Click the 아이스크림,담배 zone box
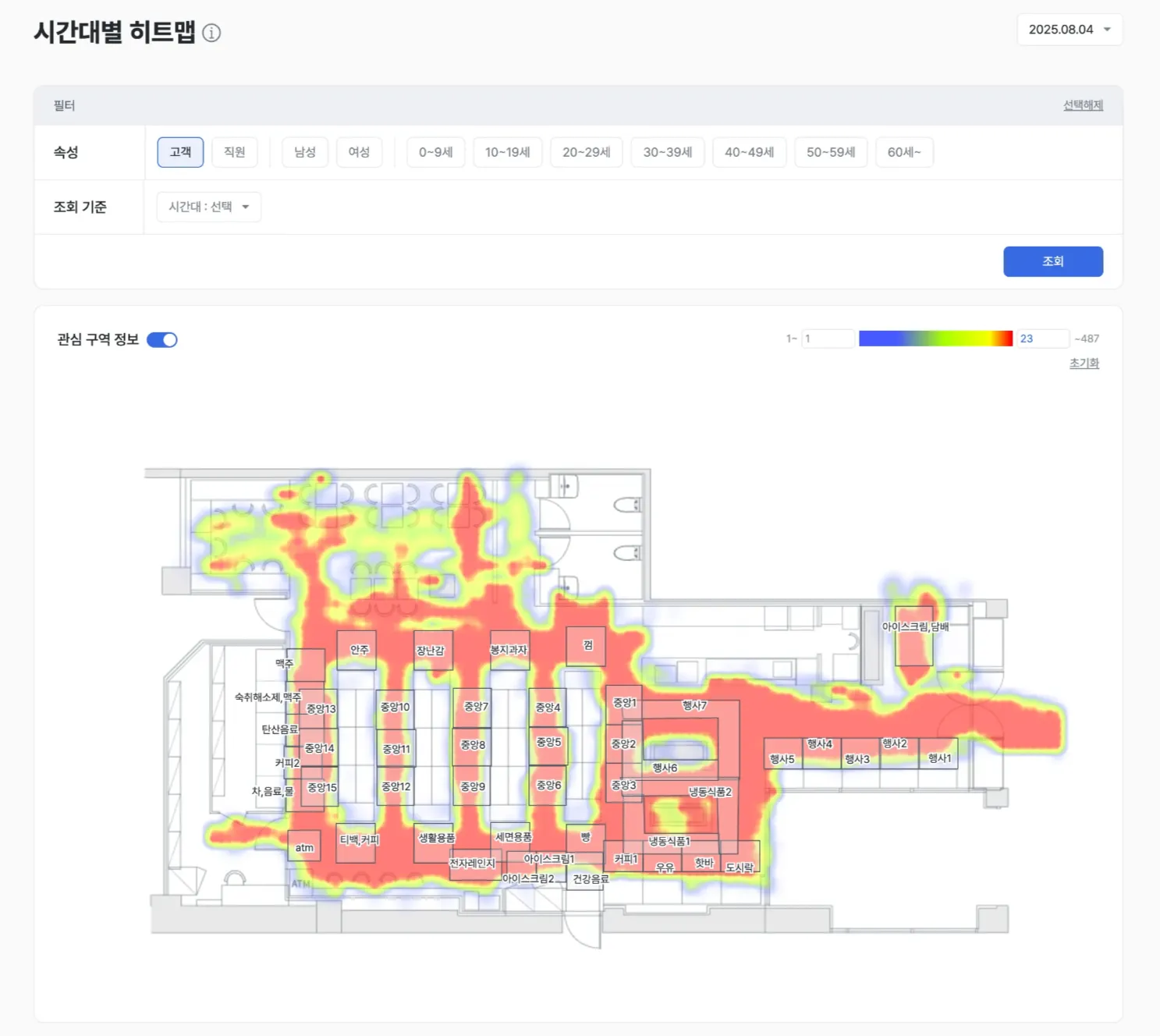This screenshot has width=1160, height=1036. click(914, 637)
